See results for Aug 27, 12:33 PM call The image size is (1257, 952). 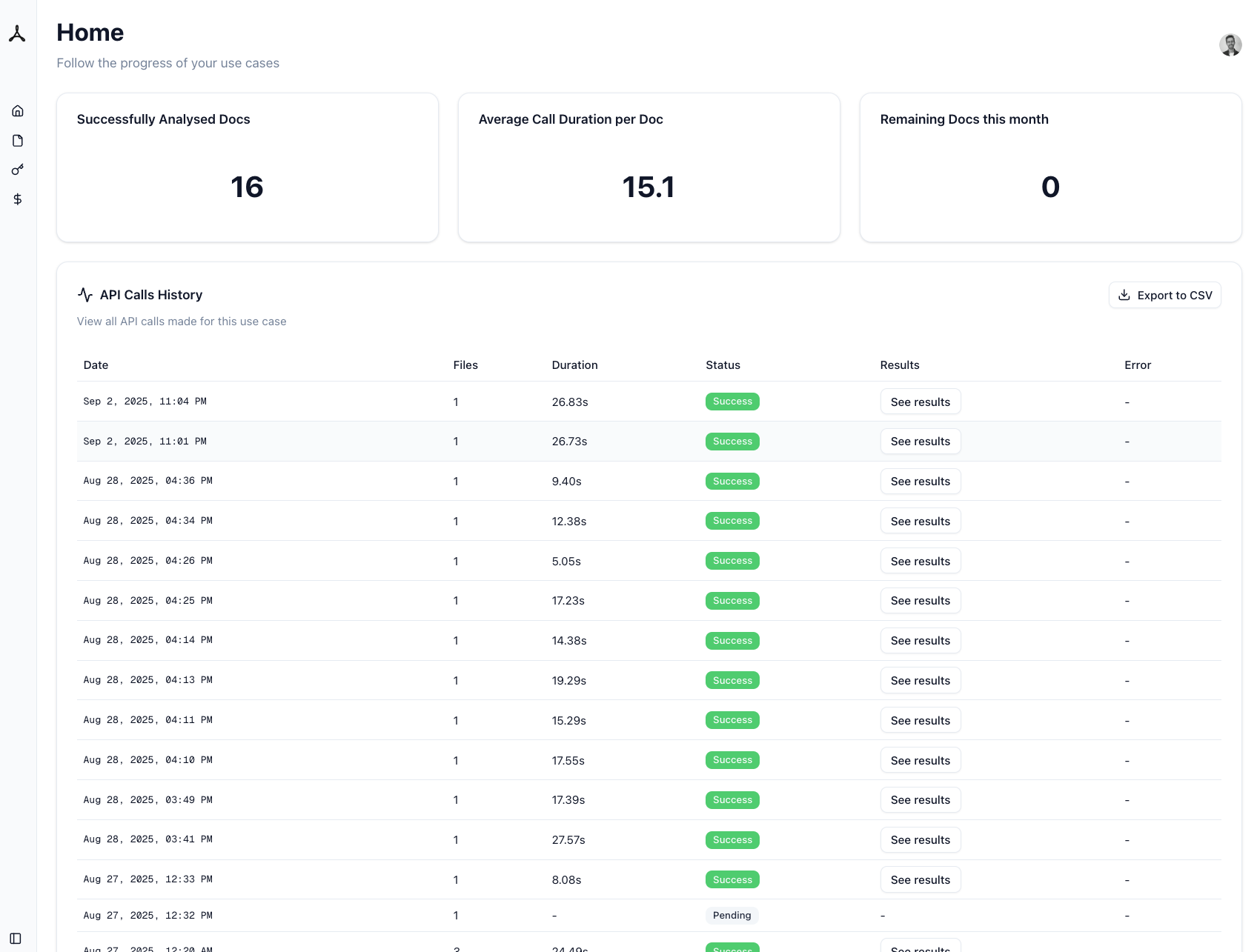[x=921, y=879]
